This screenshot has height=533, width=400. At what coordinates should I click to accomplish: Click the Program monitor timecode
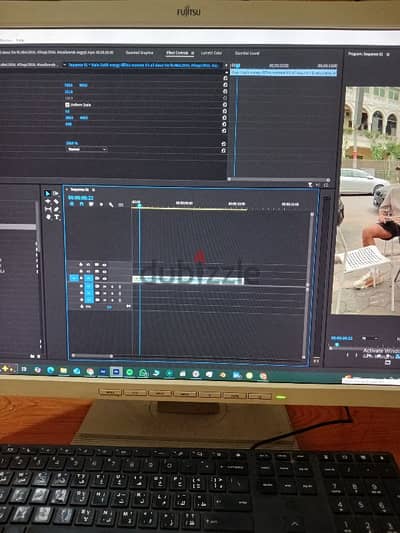point(342,338)
